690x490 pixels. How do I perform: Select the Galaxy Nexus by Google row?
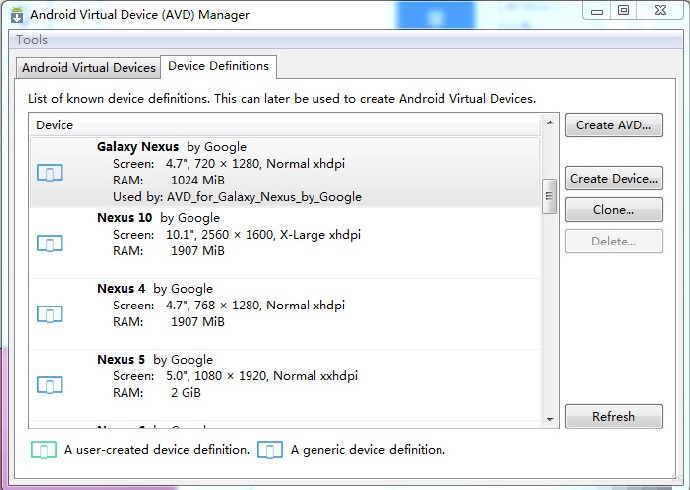pos(285,172)
